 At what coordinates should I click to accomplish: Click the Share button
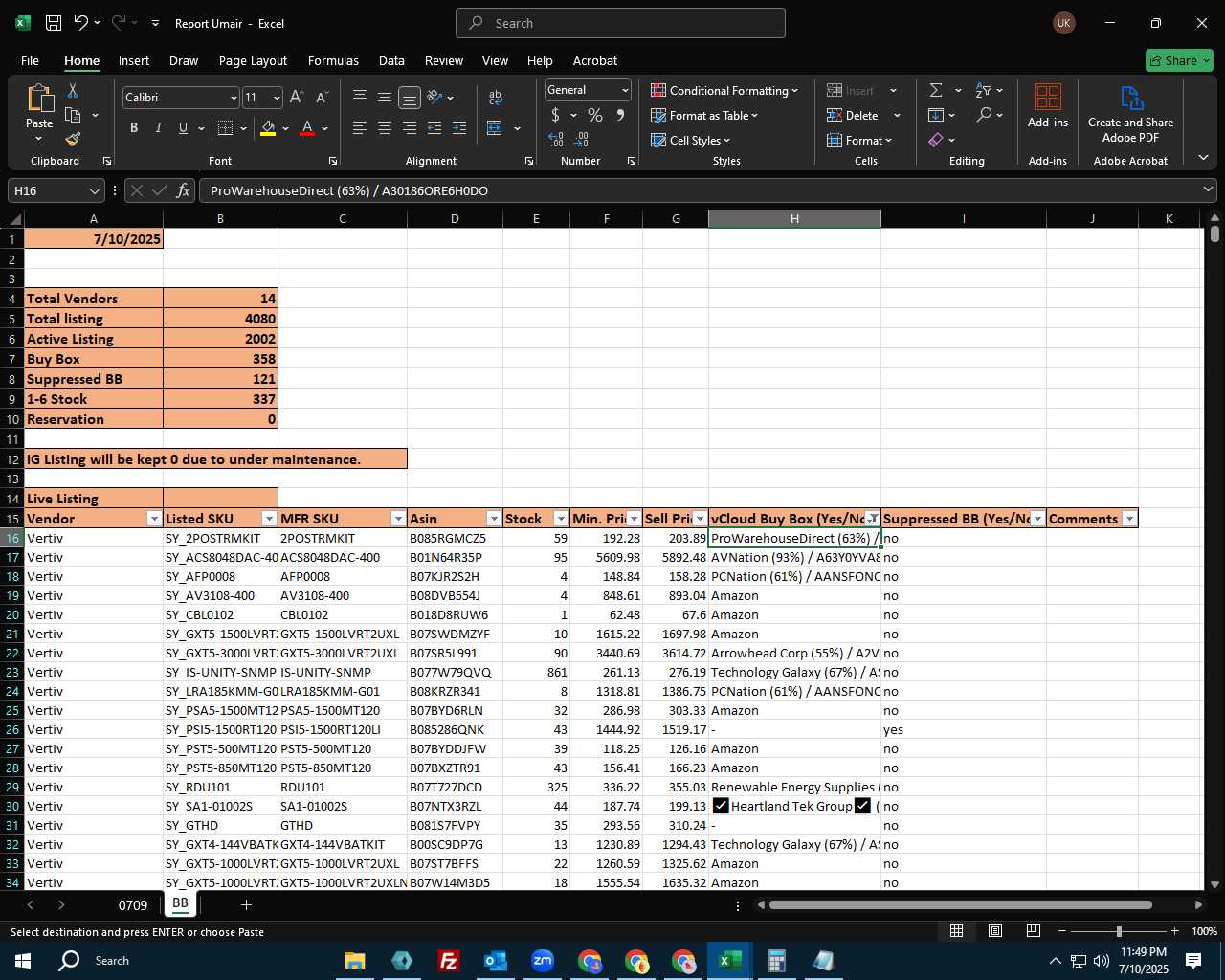tap(1179, 60)
